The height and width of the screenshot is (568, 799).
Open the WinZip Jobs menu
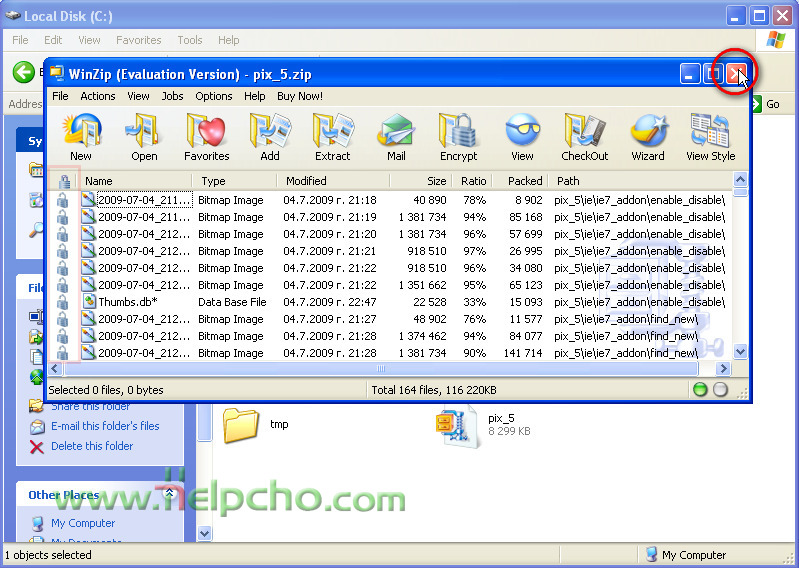(x=172, y=96)
